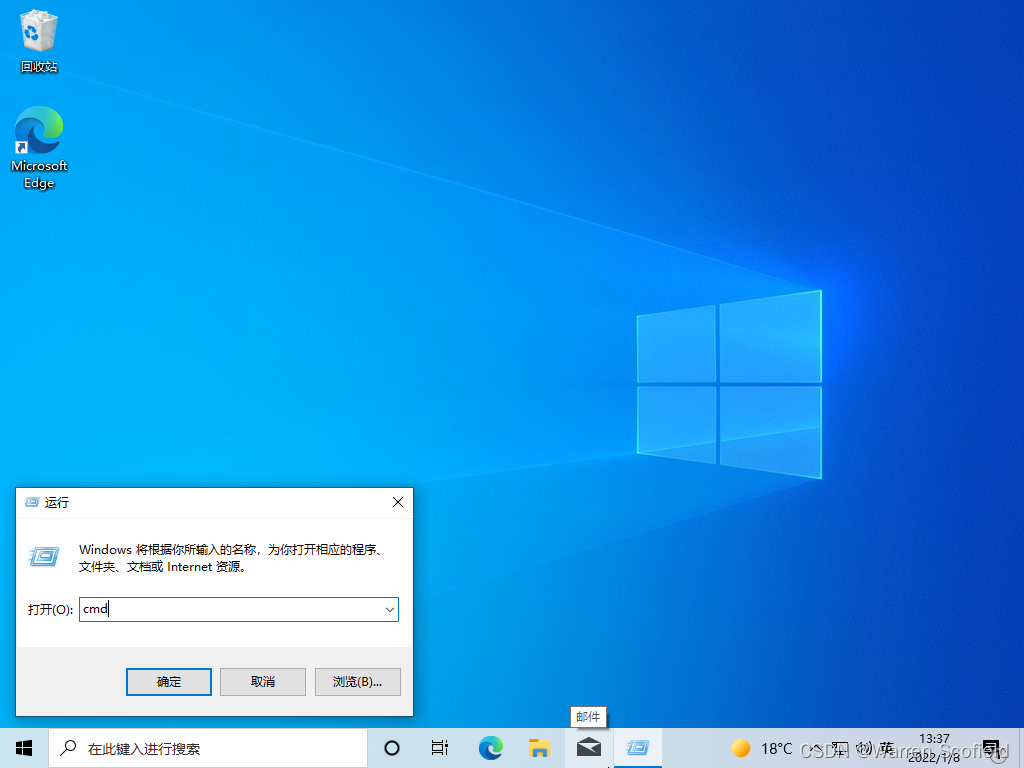The width and height of the screenshot is (1024, 768).
Task: Click the magnifier icon in taskbar search
Action: (x=68, y=748)
